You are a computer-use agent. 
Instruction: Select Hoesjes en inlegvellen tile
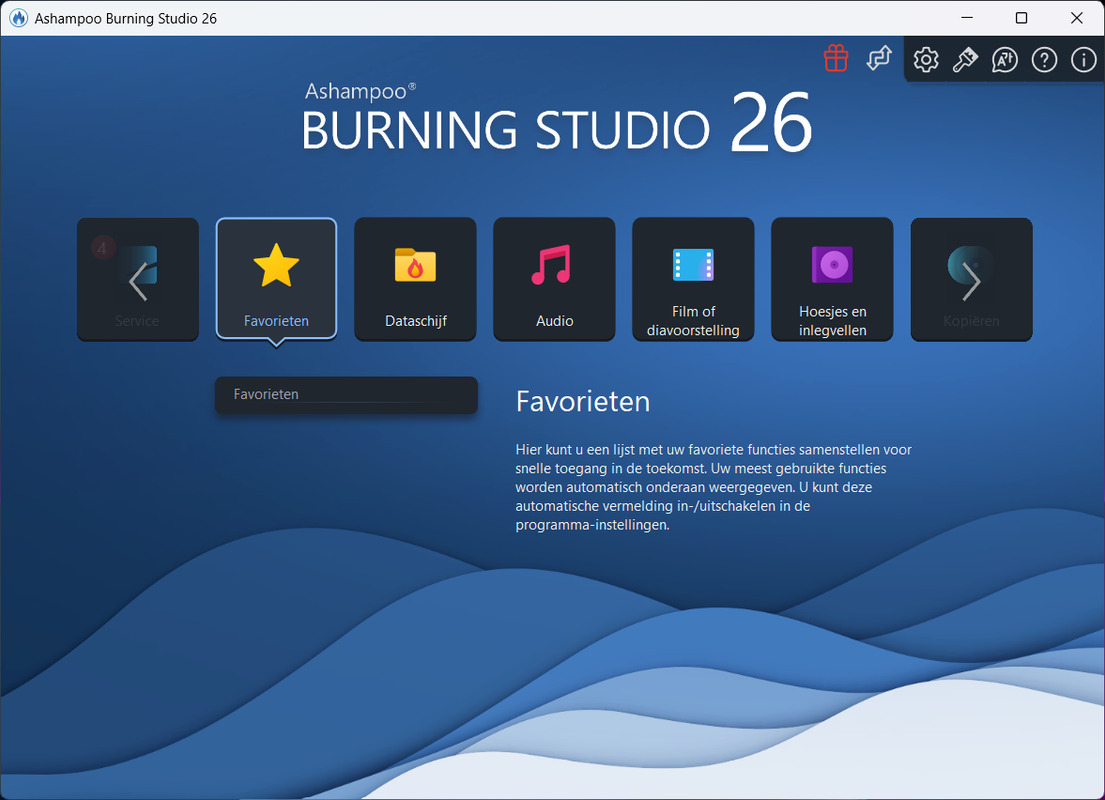point(832,279)
